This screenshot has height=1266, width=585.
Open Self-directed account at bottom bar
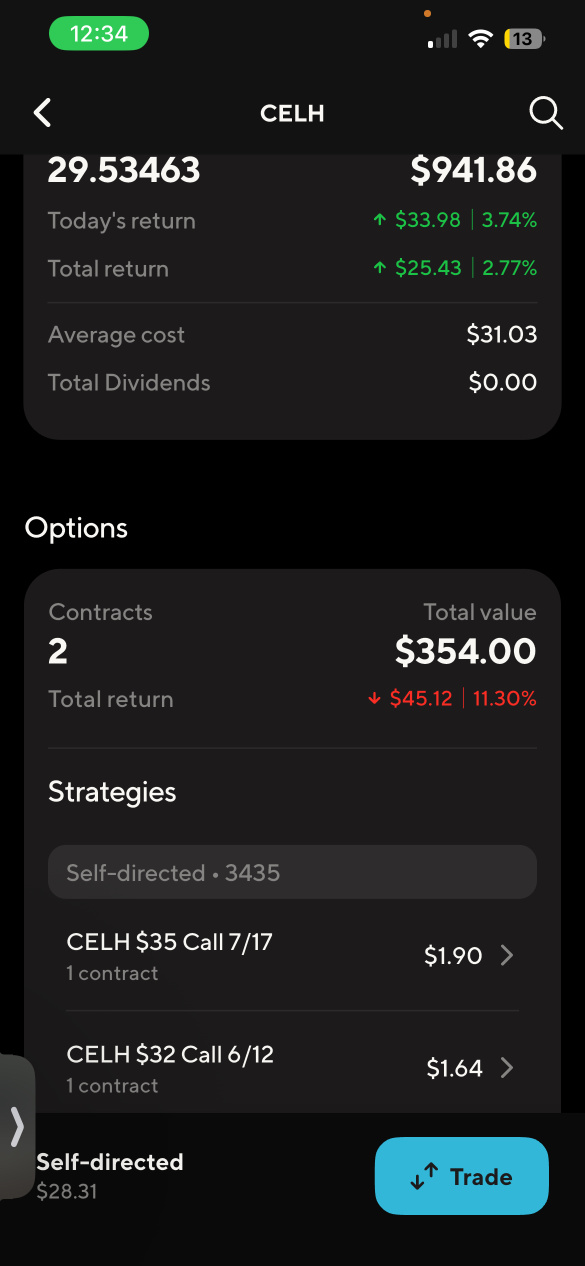[x=110, y=1176]
